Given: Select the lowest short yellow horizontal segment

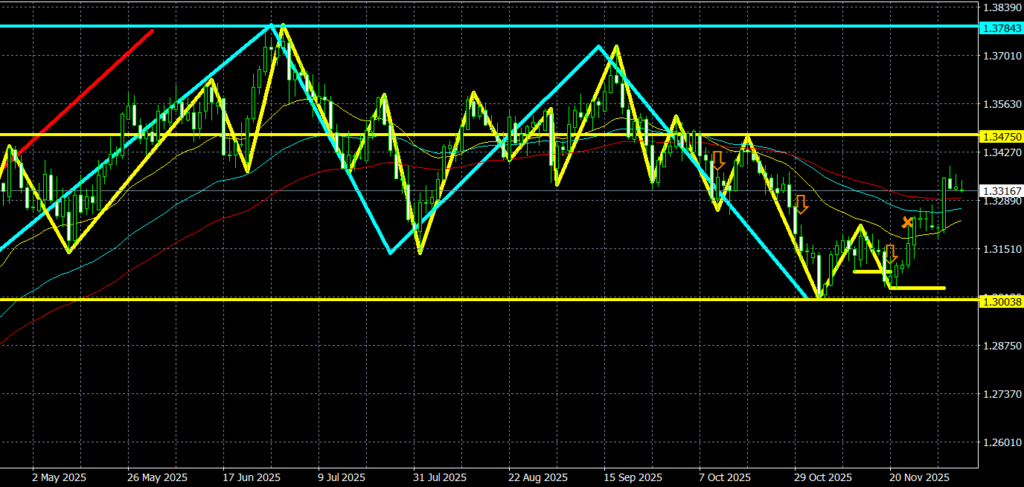Looking at the screenshot, I should pyautogui.click(x=917, y=288).
